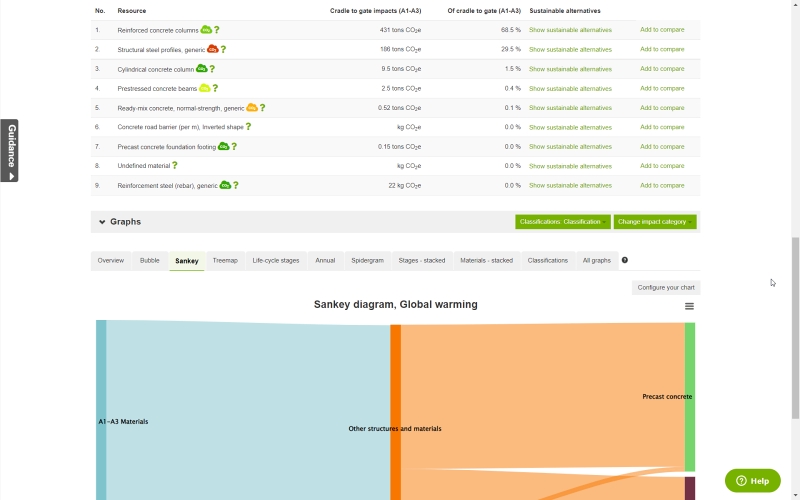Open Materials - stacked tab
The width and height of the screenshot is (800, 500).
[x=487, y=261]
